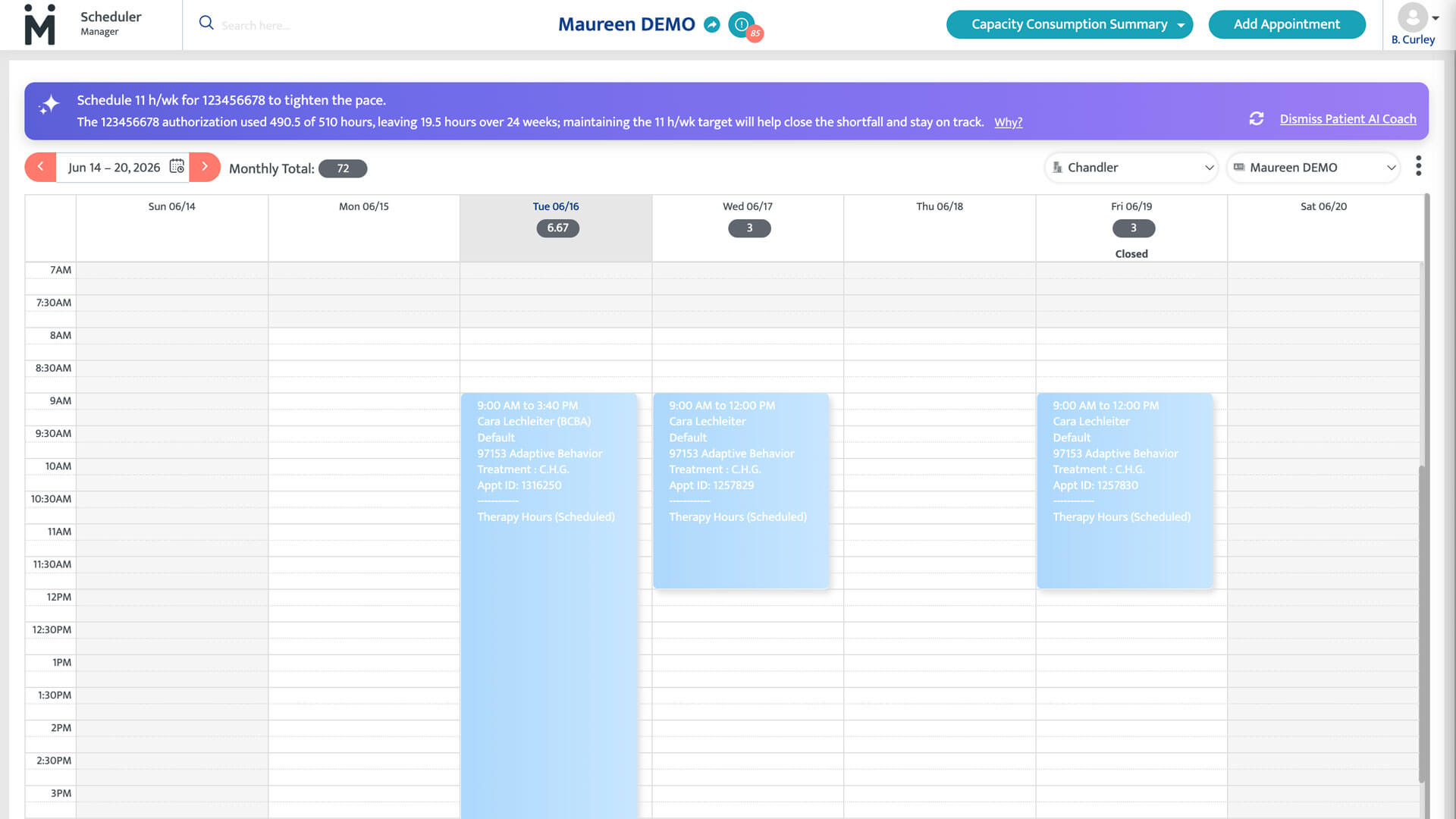This screenshot has height=819, width=1456.
Task: Open patient profile arrow icon next to Maureen DEMO
Action: tap(711, 24)
